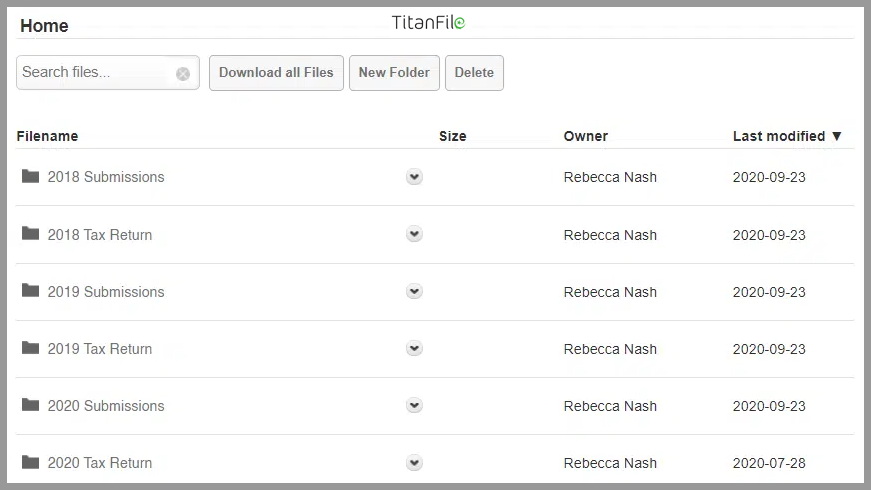Image resolution: width=871 pixels, height=490 pixels.
Task: Expand options for 2020 Tax Return
Action: point(414,463)
